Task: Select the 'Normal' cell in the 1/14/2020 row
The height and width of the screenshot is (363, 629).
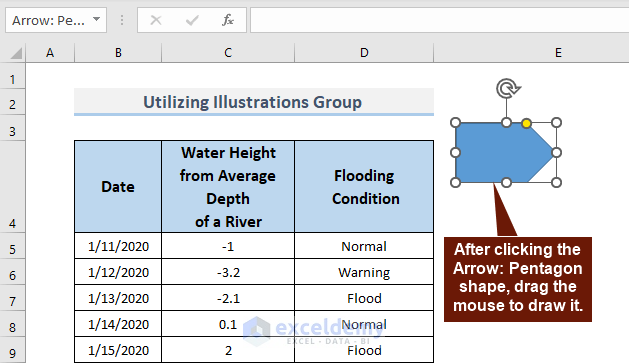Action: pos(364,324)
